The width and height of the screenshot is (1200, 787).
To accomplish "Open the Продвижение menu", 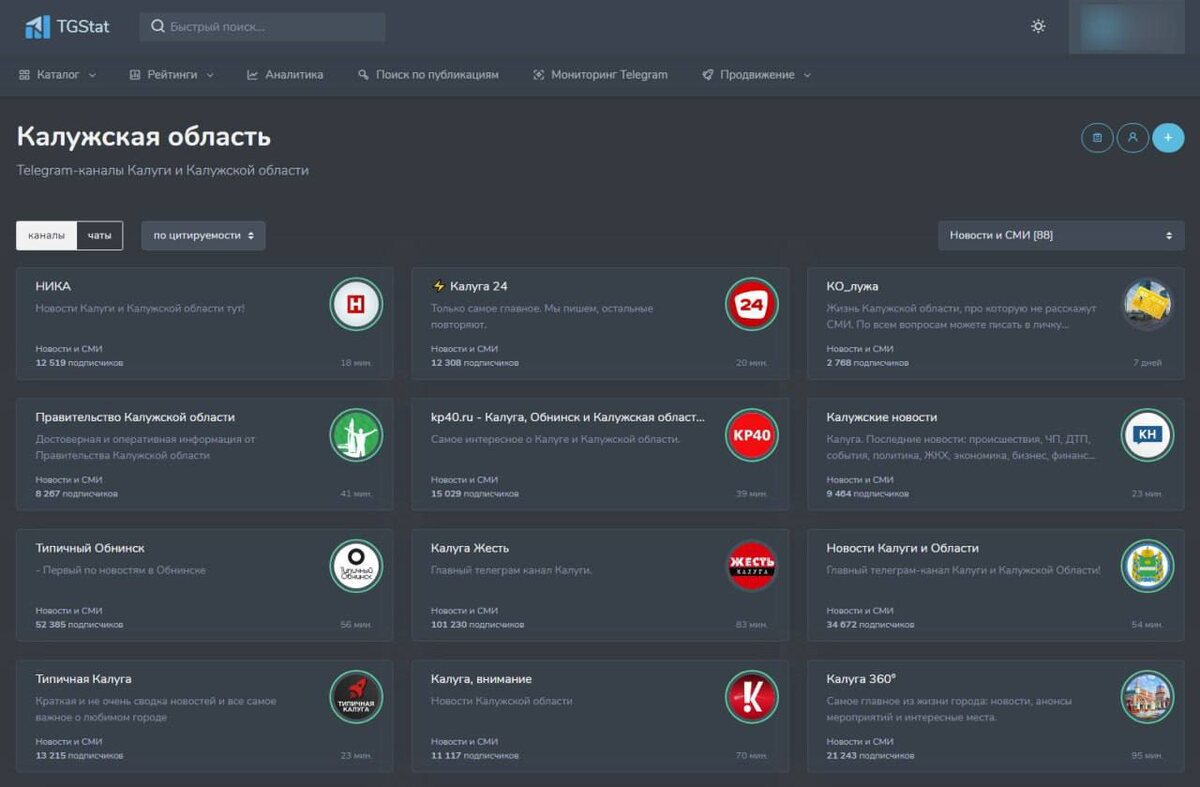I will (757, 75).
